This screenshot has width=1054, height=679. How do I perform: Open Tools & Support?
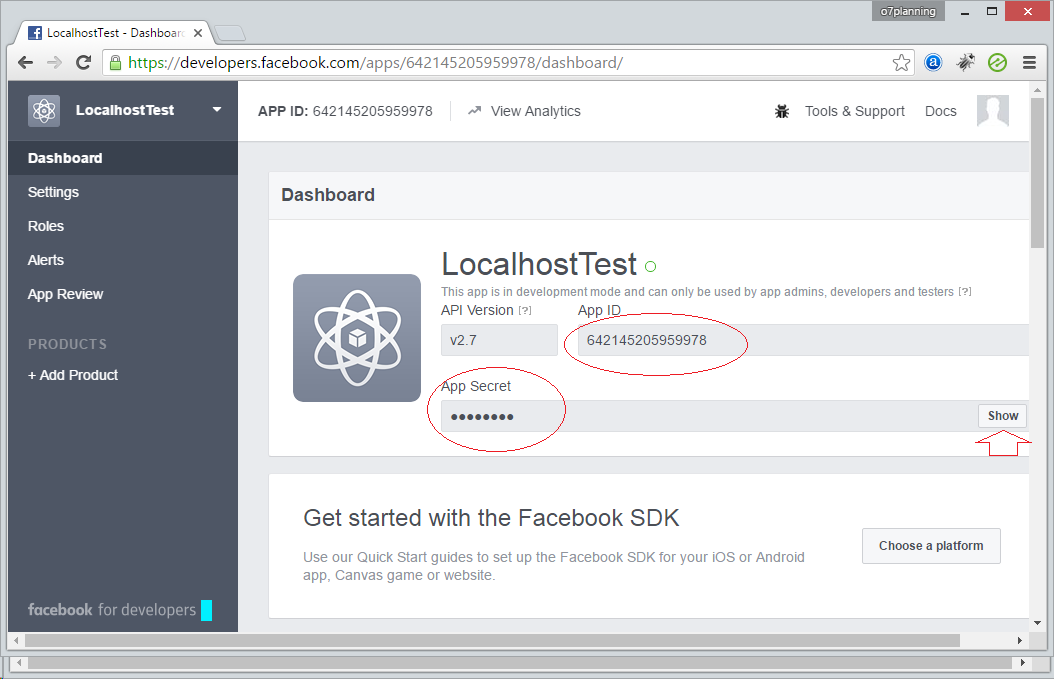click(854, 111)
